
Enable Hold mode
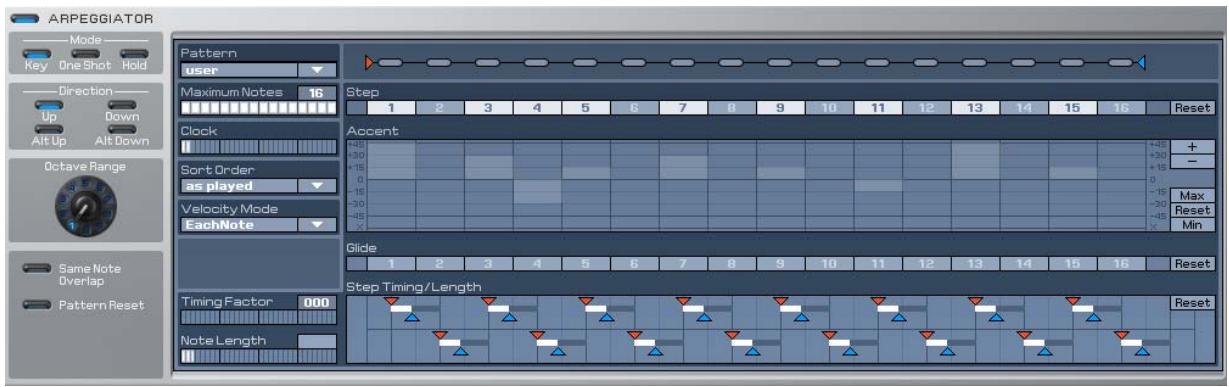(133, 53)
